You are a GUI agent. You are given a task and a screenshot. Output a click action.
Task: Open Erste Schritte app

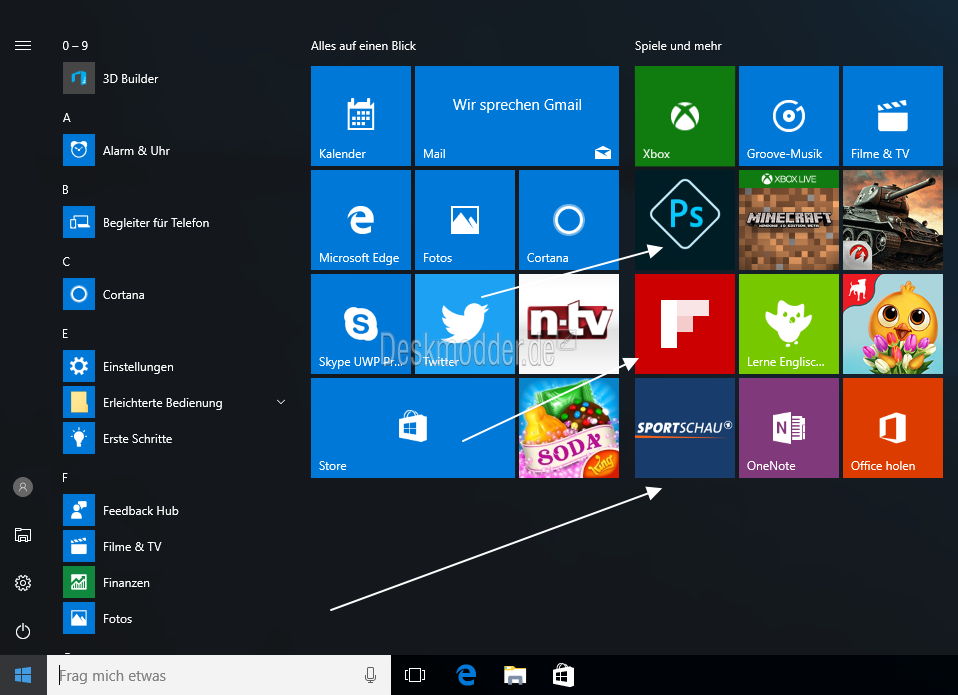(174, 438)
